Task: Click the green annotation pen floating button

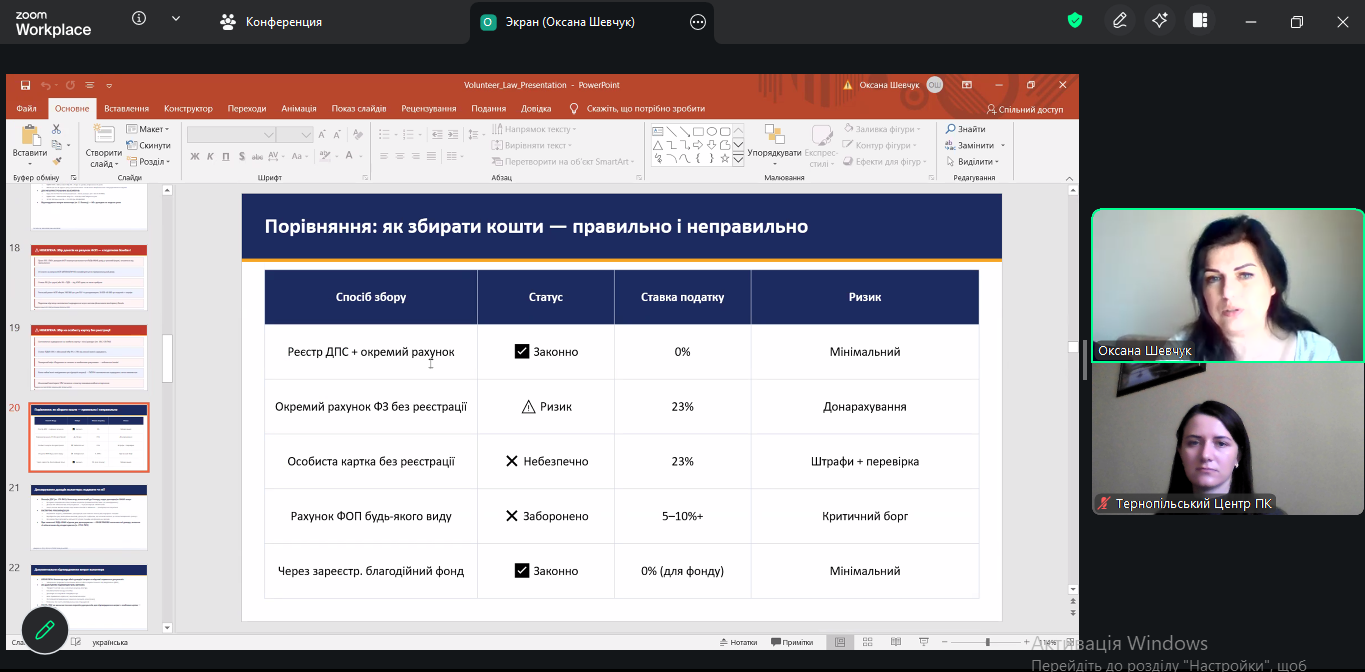Action: pos(44,630)
